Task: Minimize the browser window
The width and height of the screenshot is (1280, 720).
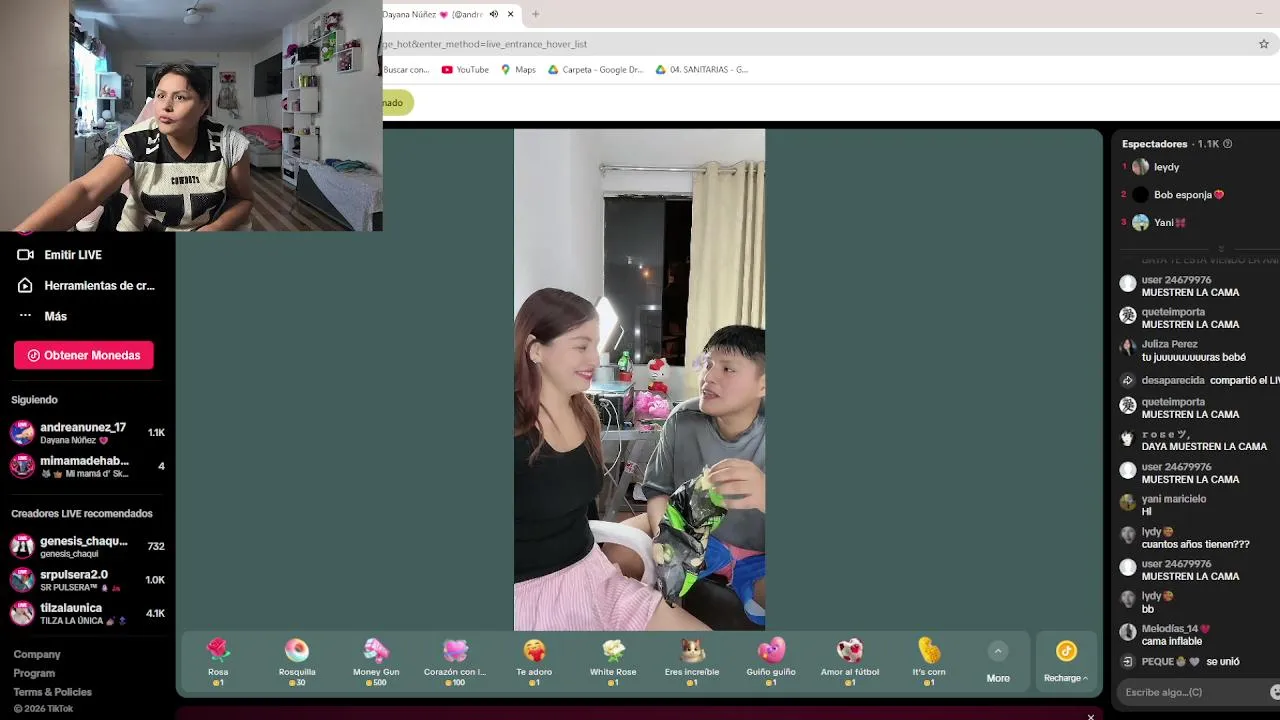Action: point(1259,13)
